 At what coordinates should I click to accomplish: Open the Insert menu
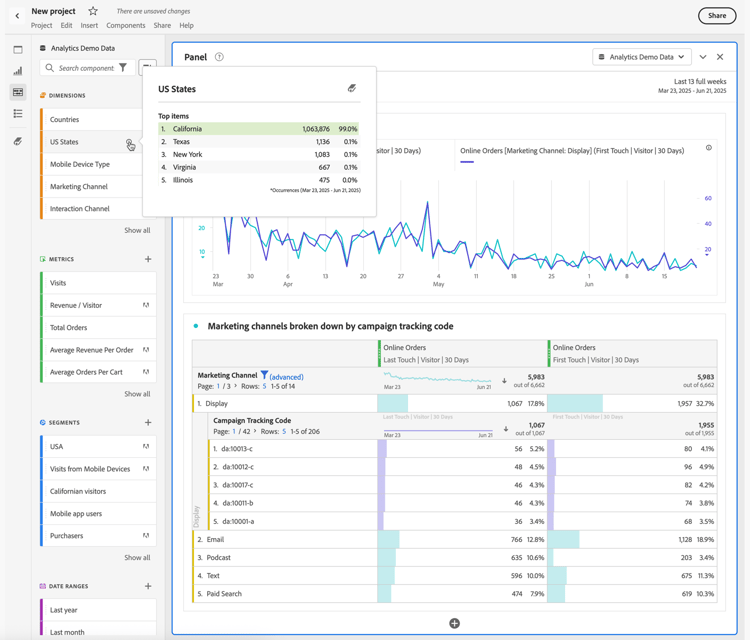[89, 26]
